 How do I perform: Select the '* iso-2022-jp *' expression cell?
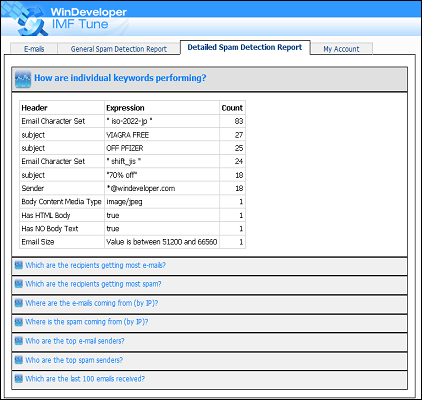click(162, 121)
